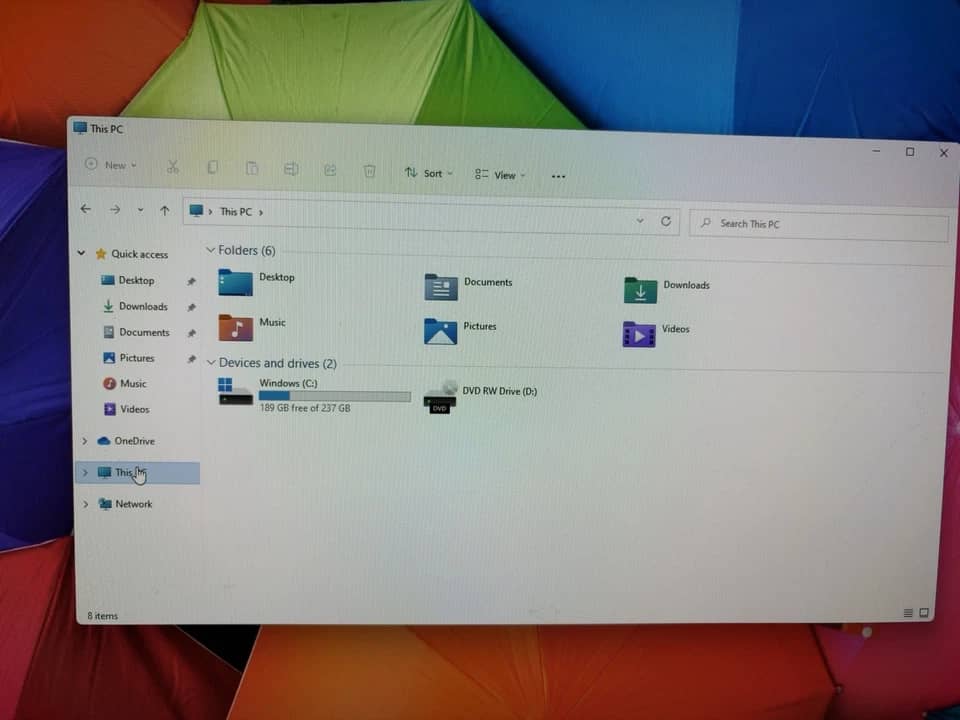Expand the OneDrive tree node
The height and width of the screenshot is (720, 960).
coord(84,441)
